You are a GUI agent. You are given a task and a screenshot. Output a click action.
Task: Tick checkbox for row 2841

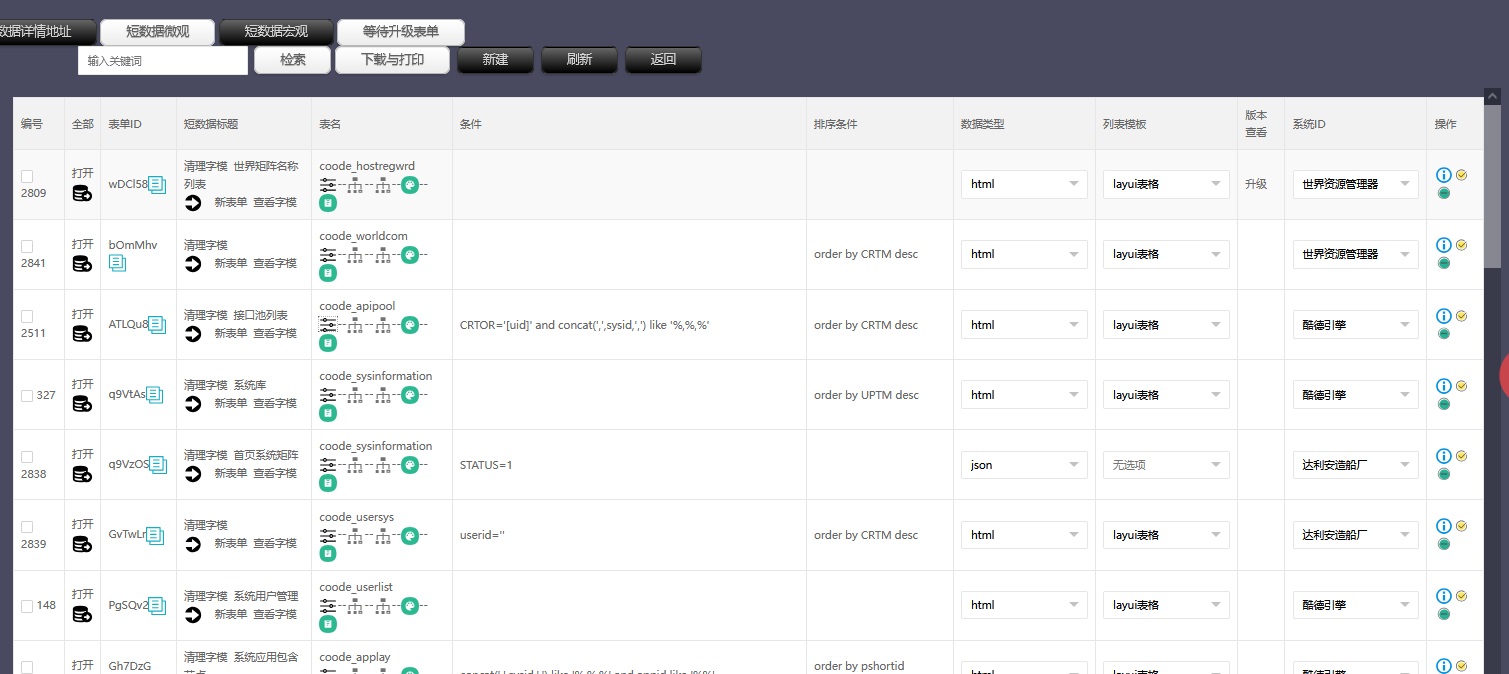point(27,246)
